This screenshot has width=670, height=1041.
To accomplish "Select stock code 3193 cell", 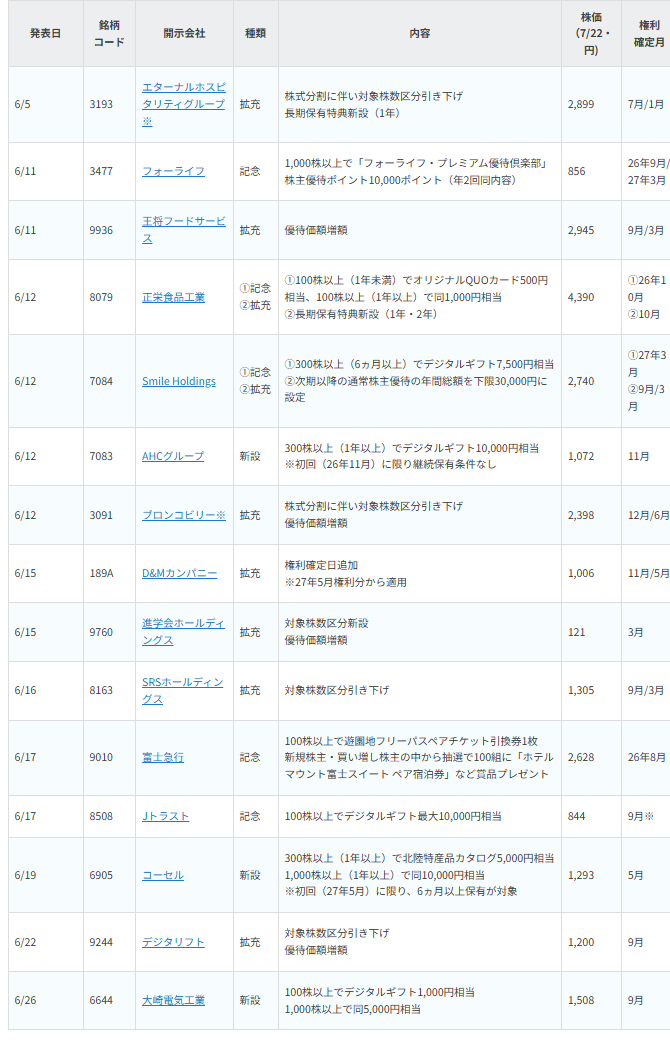I will click(x=109, y=104).
